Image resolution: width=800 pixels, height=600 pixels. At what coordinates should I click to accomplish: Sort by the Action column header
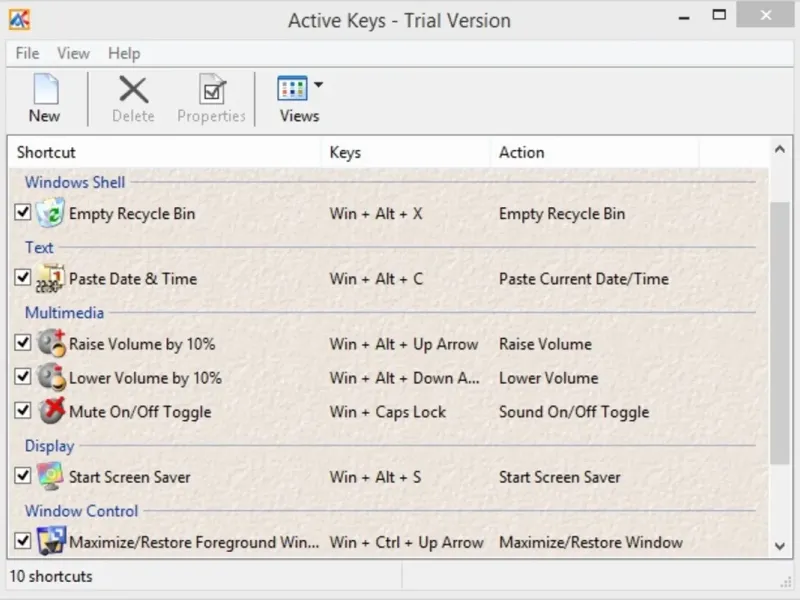(x=594, y=152)
